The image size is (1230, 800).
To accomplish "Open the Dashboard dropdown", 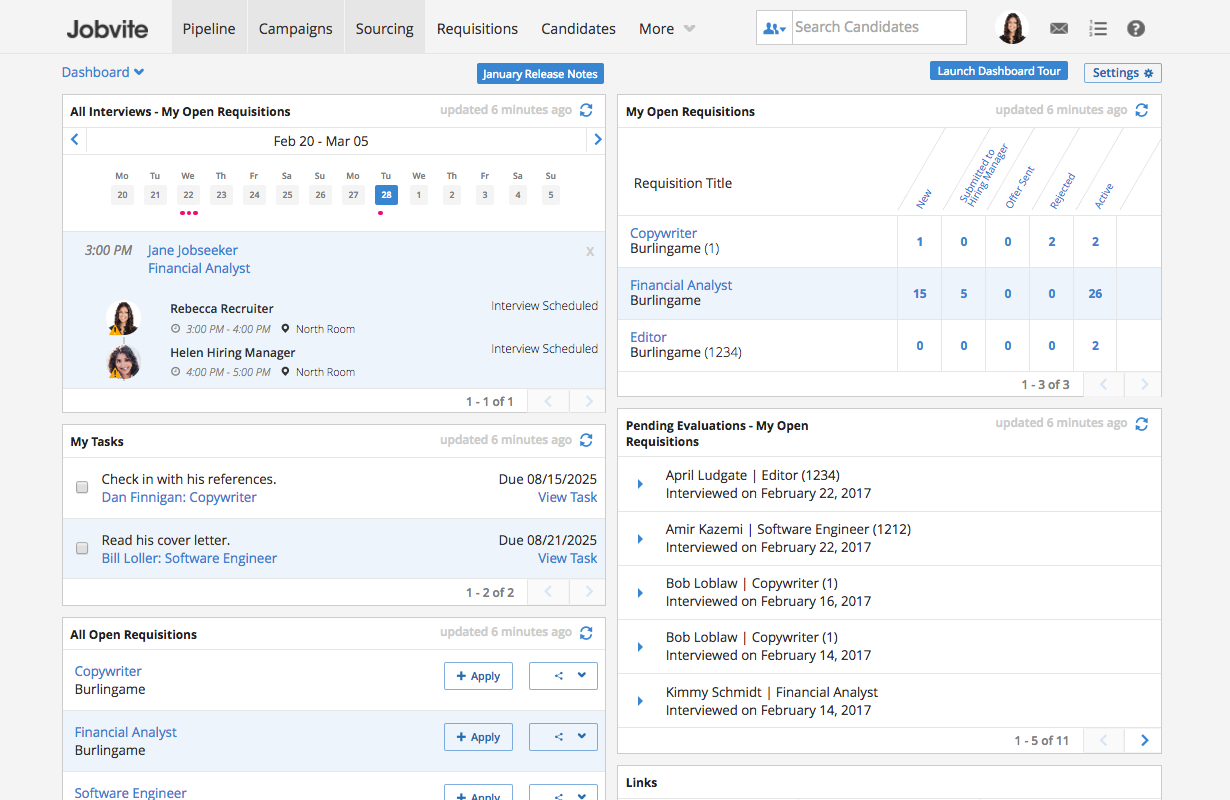I will point(103,72).
